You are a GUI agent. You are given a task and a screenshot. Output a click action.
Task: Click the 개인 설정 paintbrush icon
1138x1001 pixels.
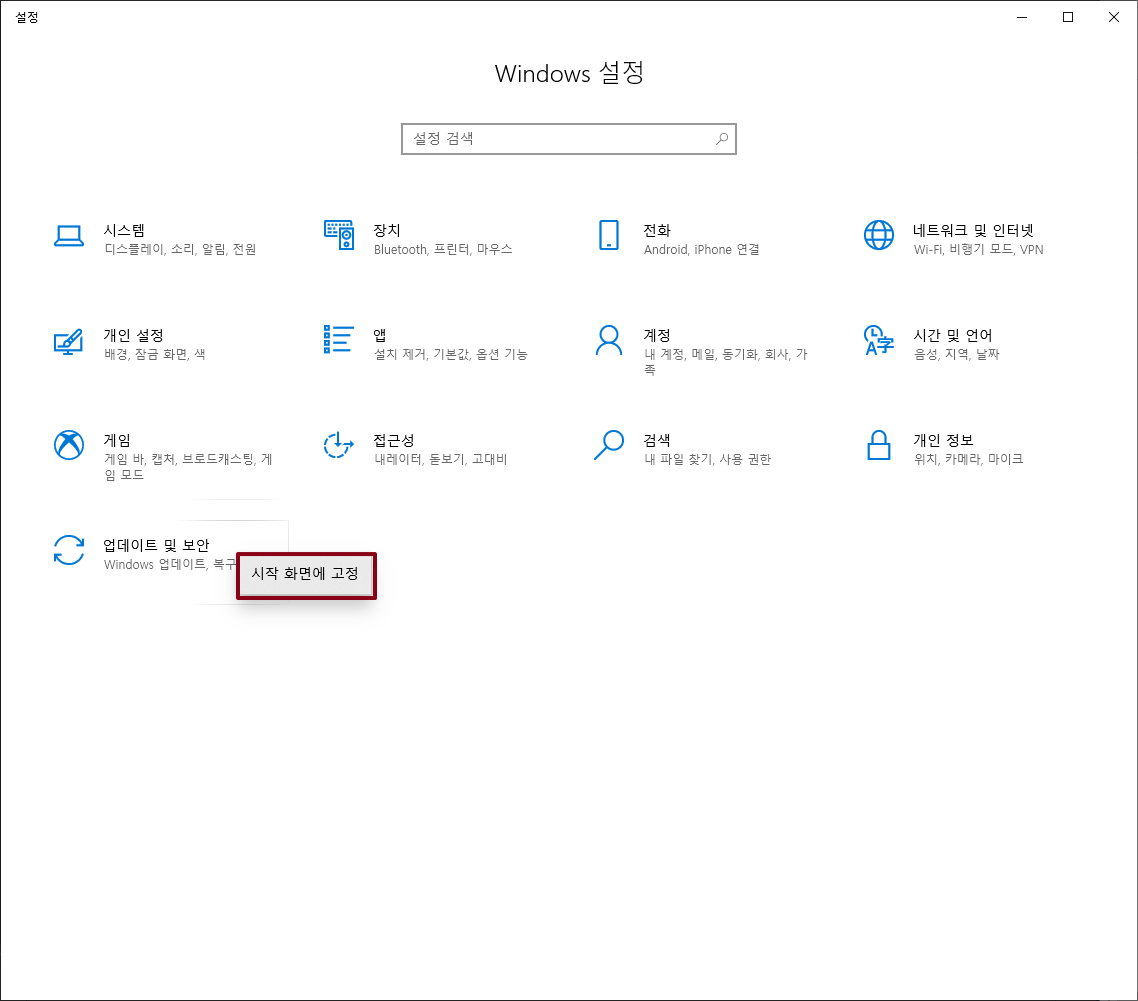[x=69, y=341]
